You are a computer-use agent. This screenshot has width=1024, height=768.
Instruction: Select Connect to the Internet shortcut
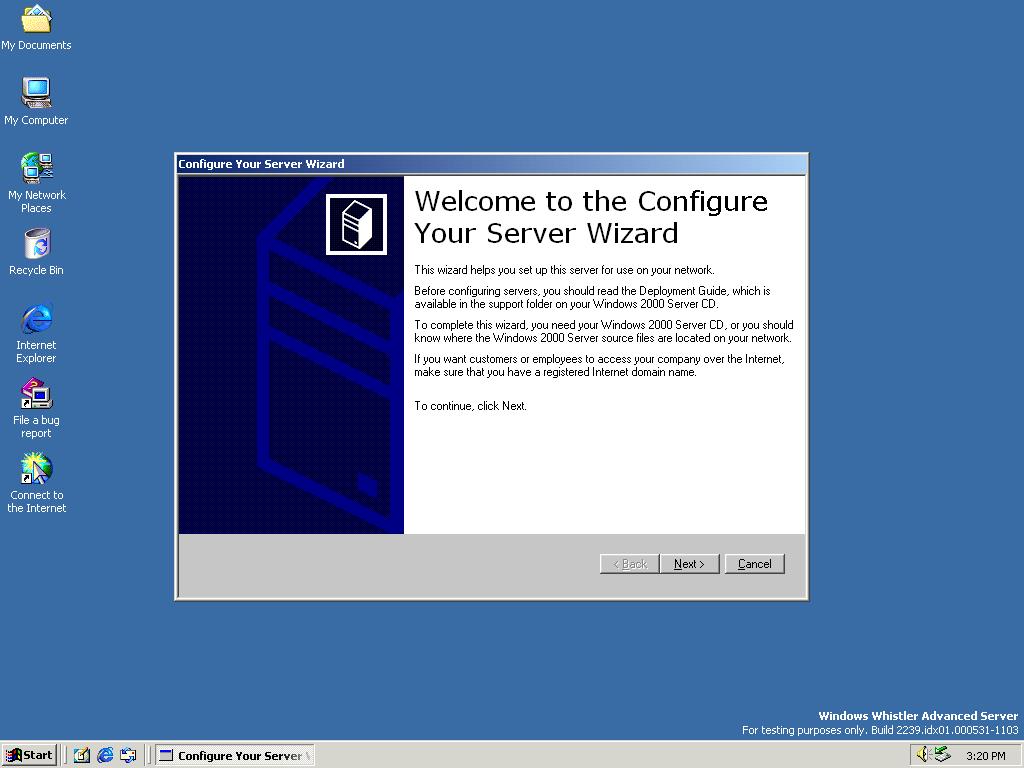coord(36,483)
